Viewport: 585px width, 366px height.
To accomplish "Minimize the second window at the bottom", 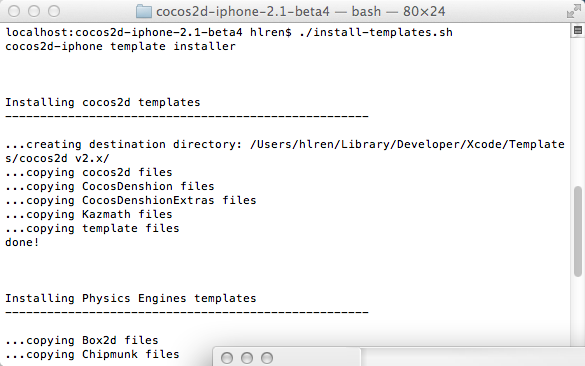I will point(247,358).
